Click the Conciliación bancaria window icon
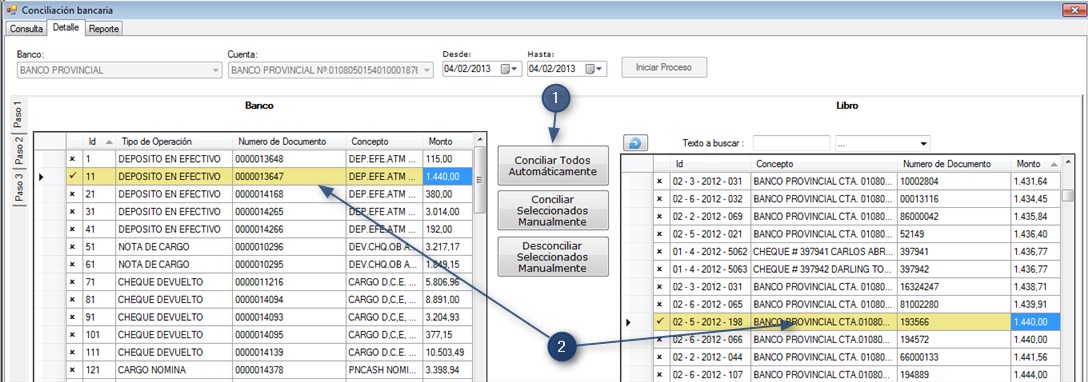This screenshot has height=382, width=1088. pos(10,10)
